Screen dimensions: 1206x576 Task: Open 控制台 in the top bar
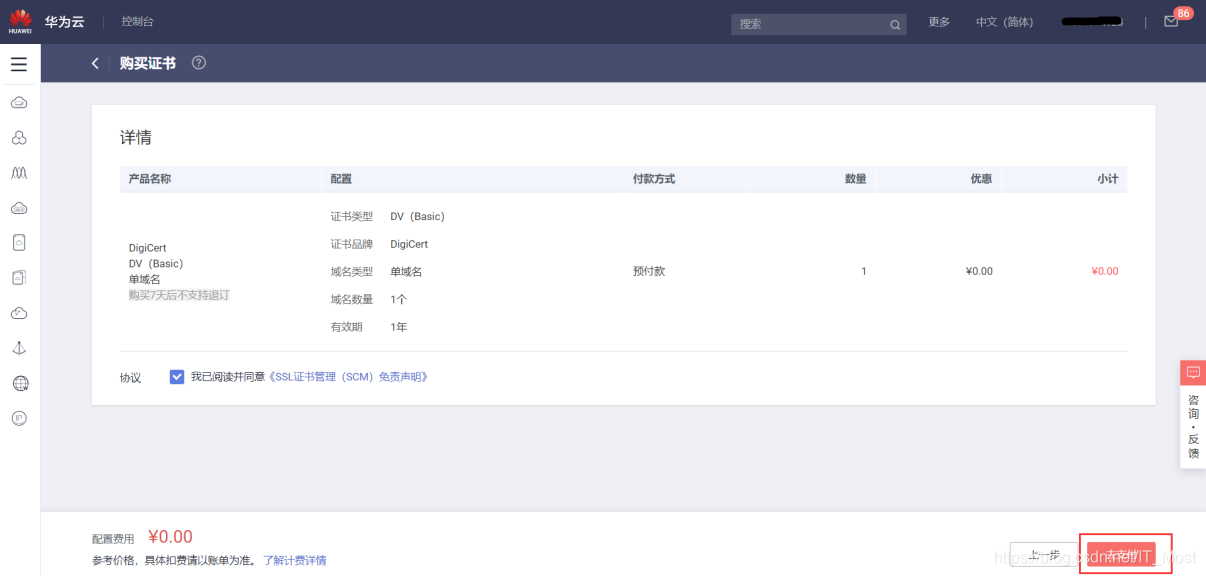point(138,21)
